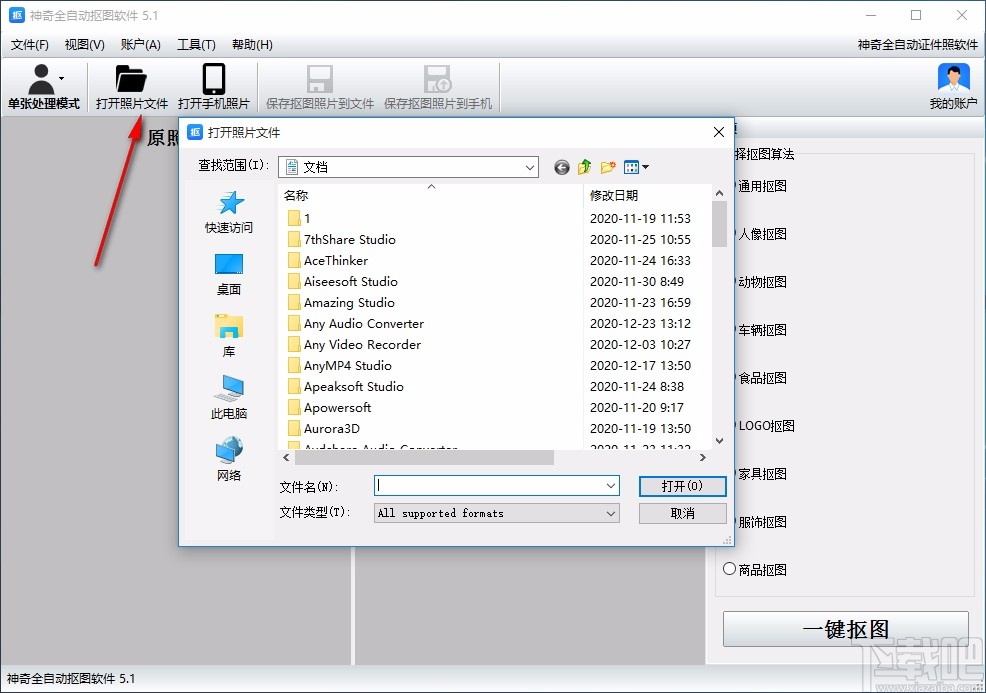Viewport: 986px width, 693px height.
Task: Select the Any Audio Converter folder
Action: (356, 324)
